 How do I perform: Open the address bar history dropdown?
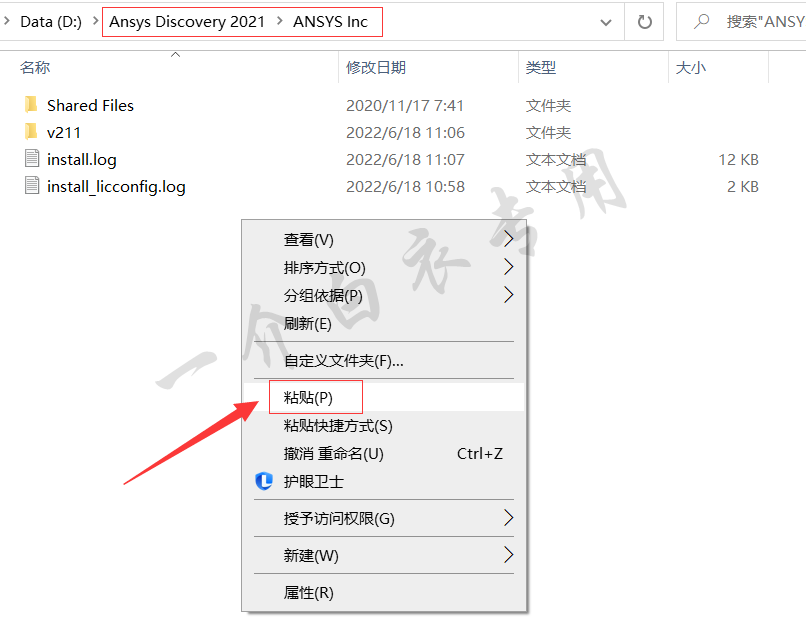tap(606, 22)
